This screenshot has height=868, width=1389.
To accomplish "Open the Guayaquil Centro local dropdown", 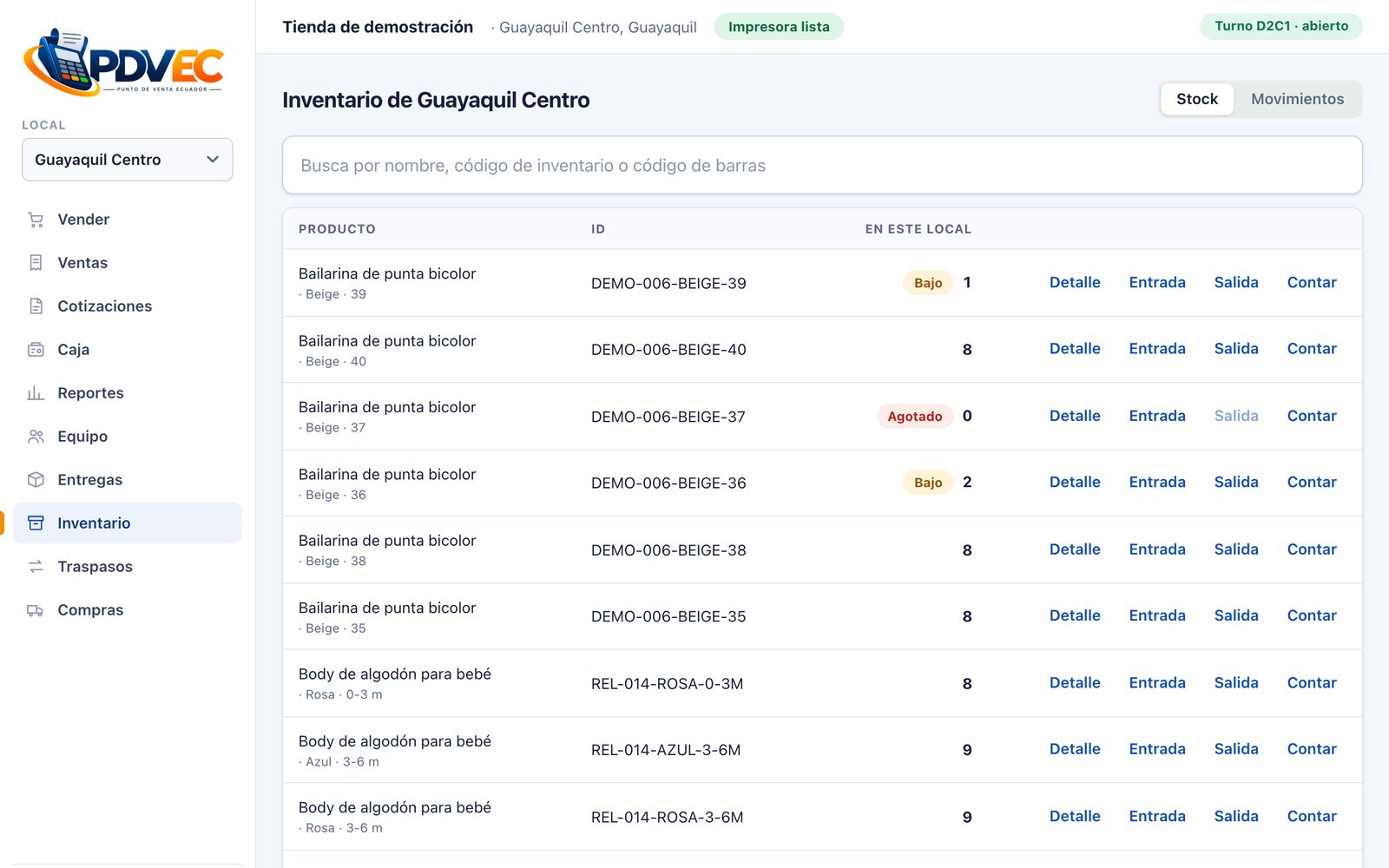I will click(x=128, y=160).
